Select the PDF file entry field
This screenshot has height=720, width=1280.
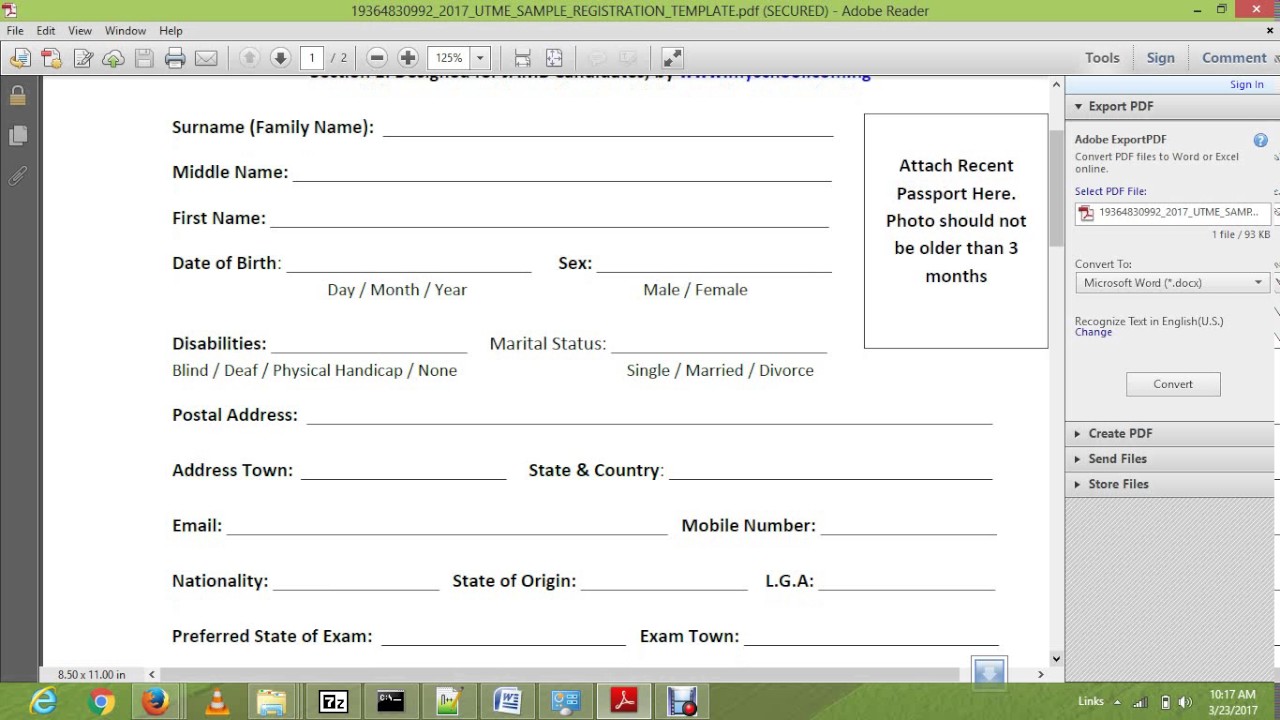pos(1172,213)
